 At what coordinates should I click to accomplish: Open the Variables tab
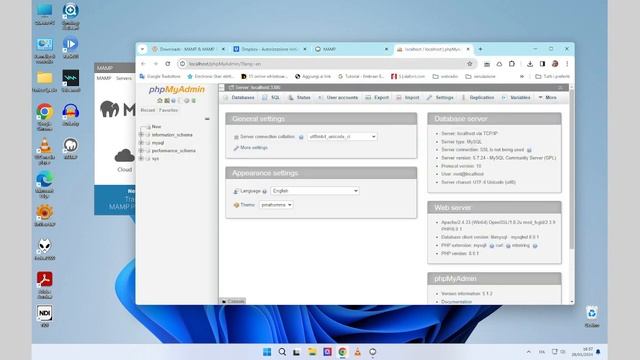click(516, 98)
